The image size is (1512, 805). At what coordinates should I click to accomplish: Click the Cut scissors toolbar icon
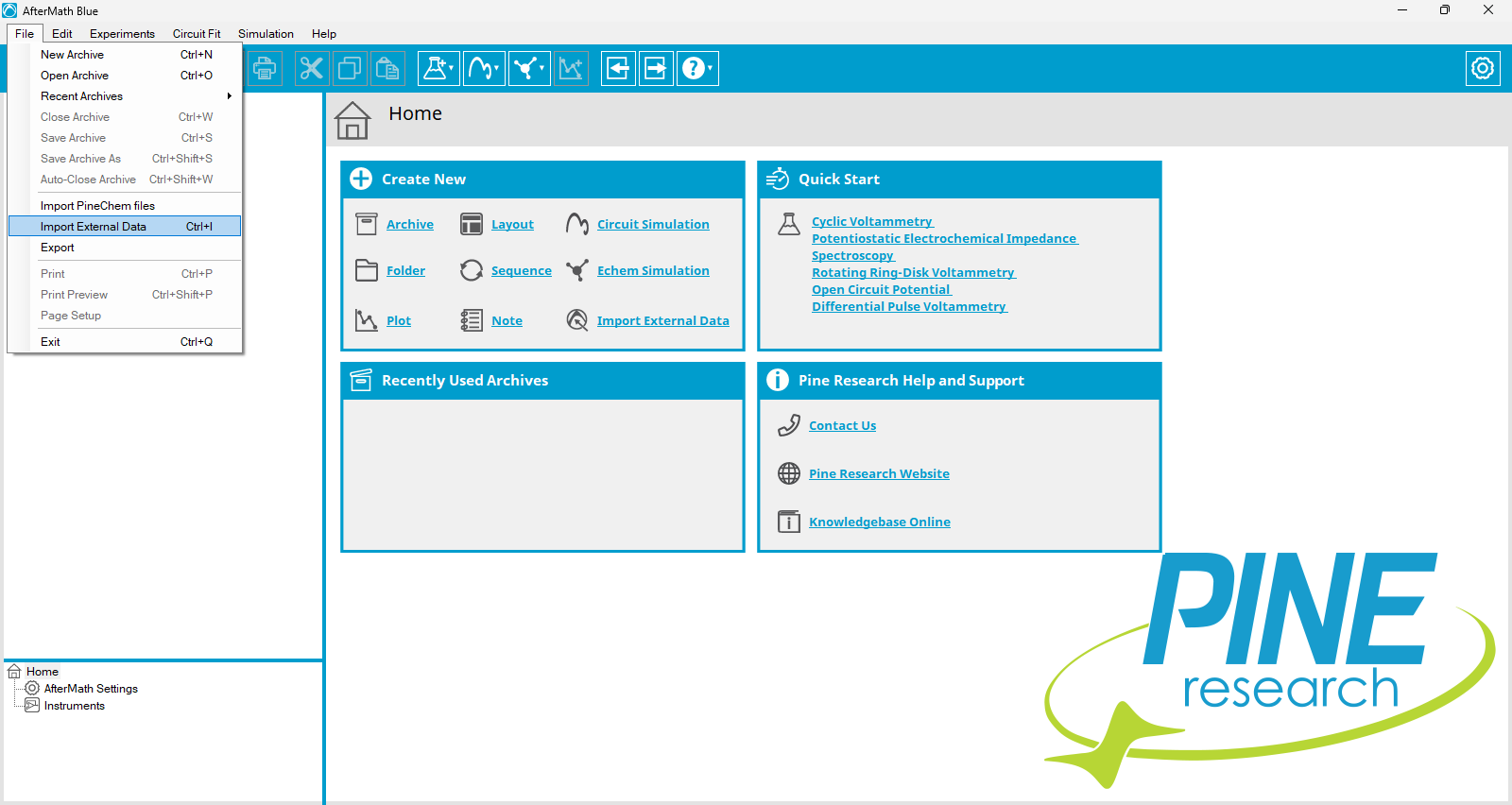[x=311, y=68]
